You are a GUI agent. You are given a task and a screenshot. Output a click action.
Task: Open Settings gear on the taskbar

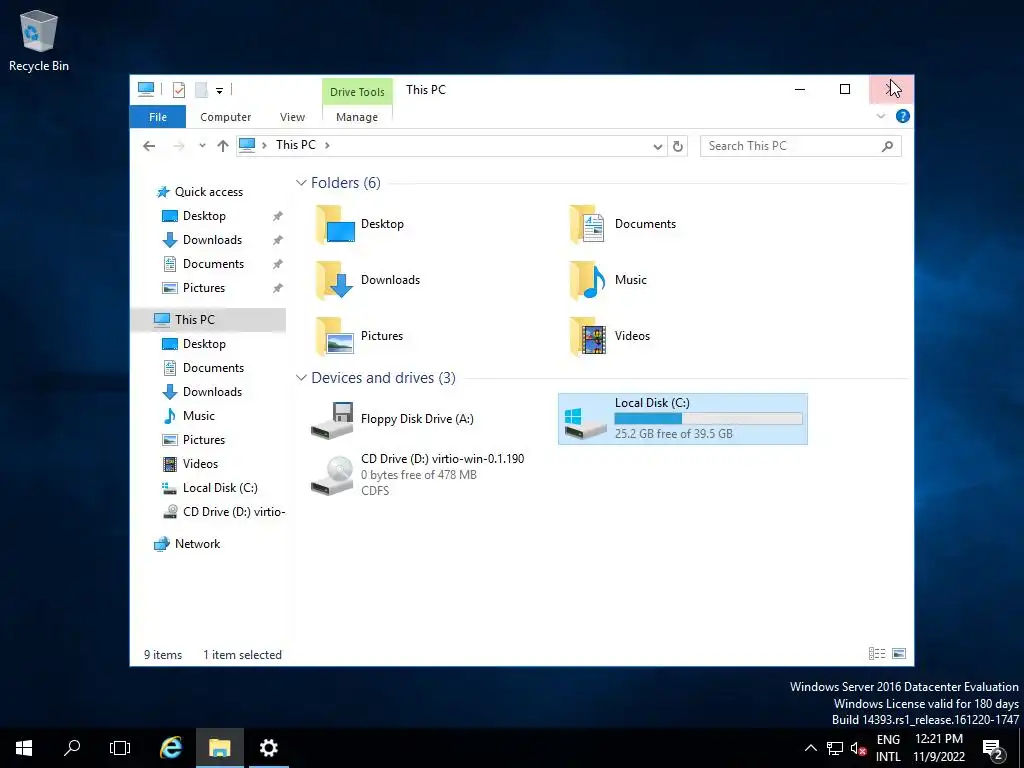pos(268,748)
